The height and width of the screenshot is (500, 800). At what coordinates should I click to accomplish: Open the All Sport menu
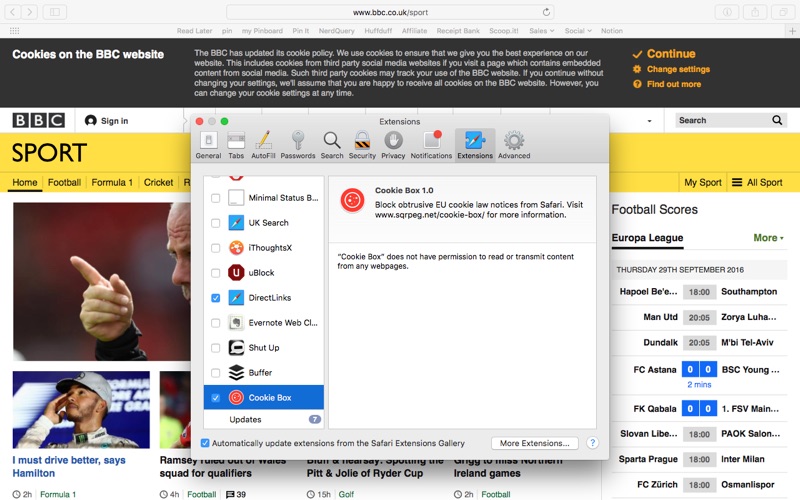(x=757, y=182)
